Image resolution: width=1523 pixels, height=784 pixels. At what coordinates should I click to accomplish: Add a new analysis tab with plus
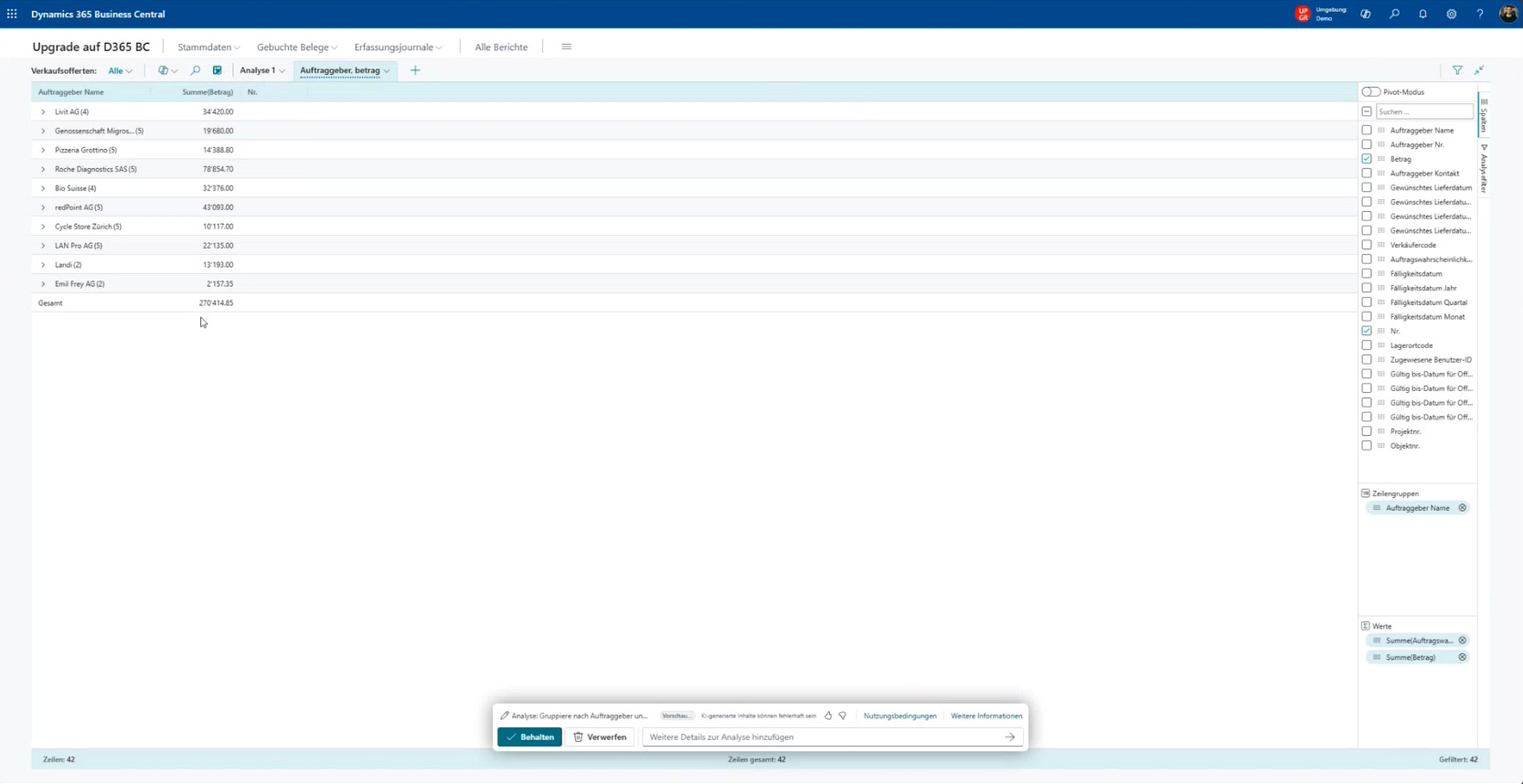(415, 70)
